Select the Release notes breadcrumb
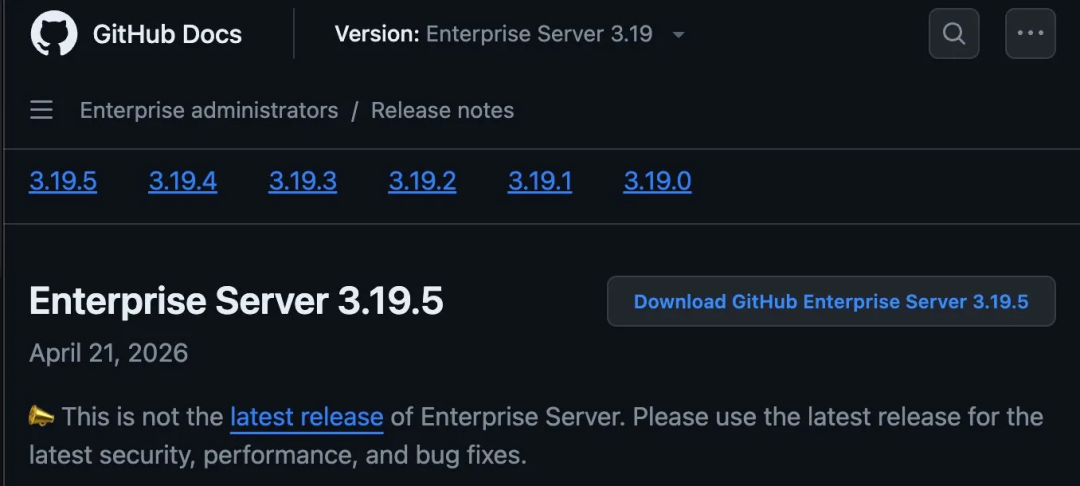 pos(442,110)
